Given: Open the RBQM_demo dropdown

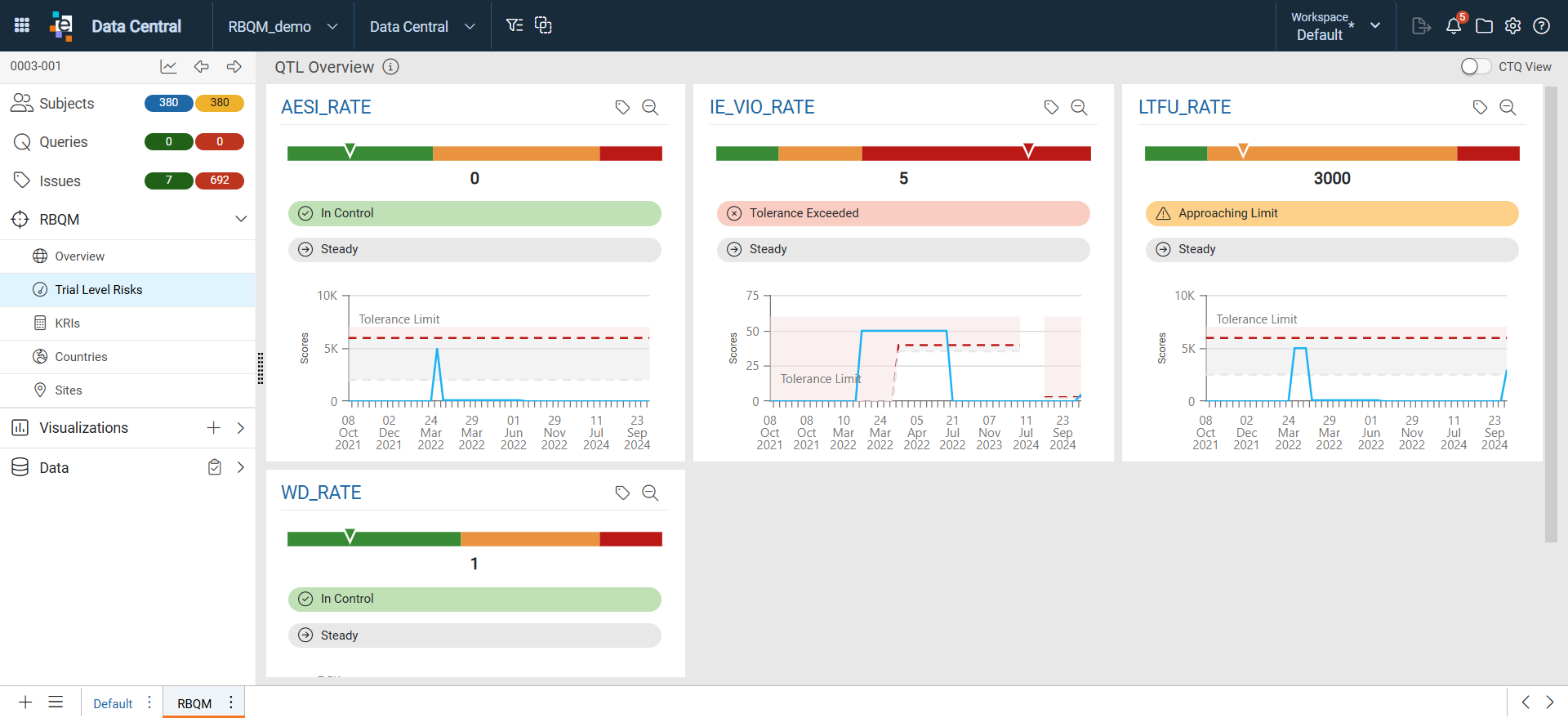Looking at the screenshot, I should coord(283,26).
